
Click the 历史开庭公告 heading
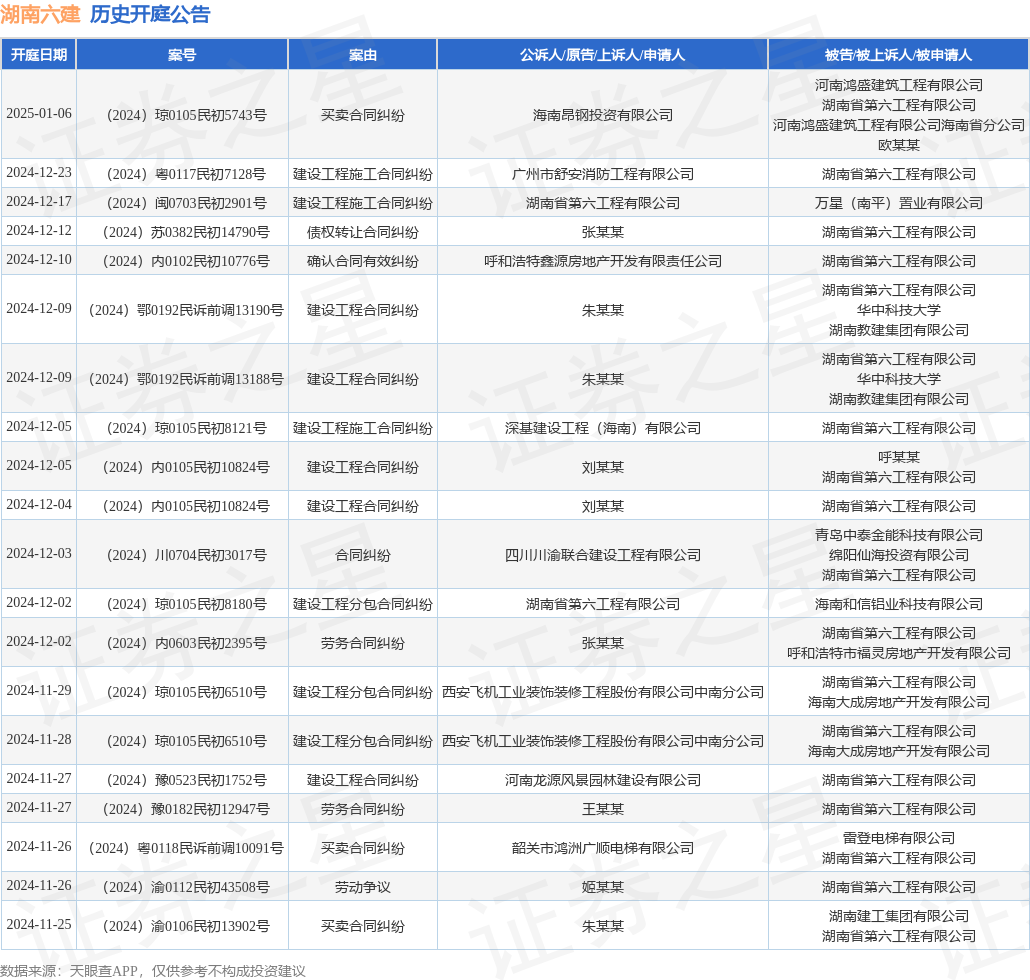click(150, 14)
